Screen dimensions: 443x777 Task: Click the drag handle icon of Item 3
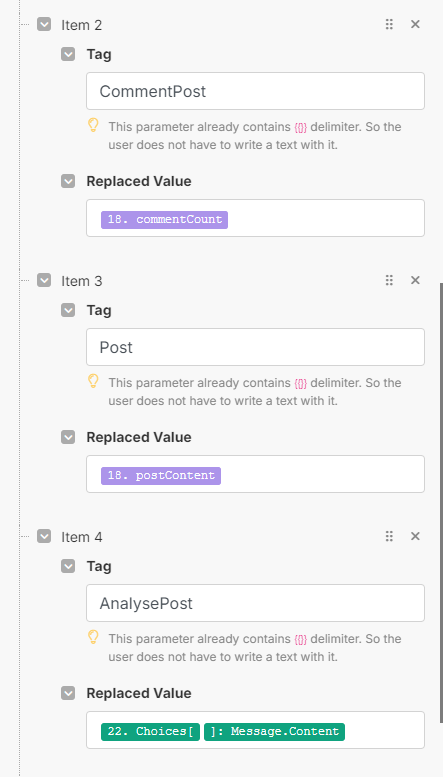[x=389, y=280]
